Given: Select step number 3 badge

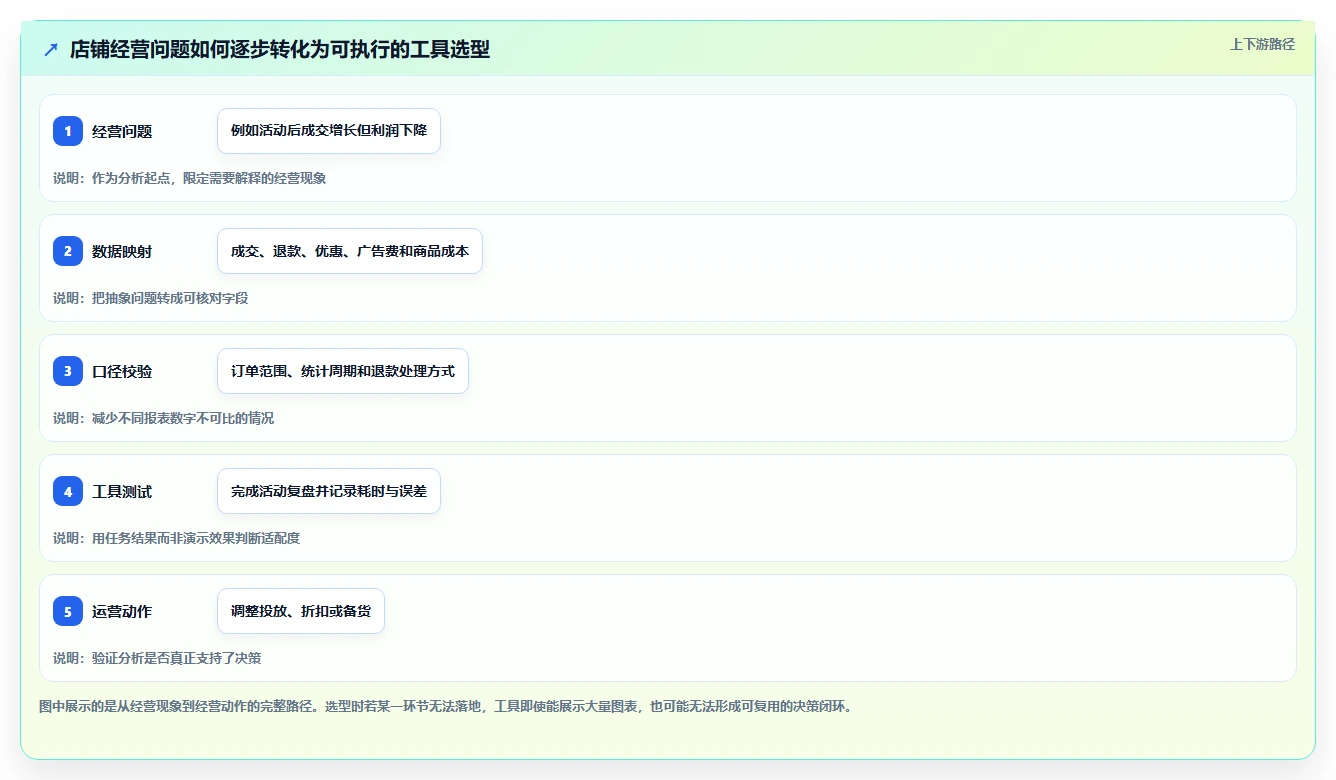Looking at the screenshot, I should 68,371.
